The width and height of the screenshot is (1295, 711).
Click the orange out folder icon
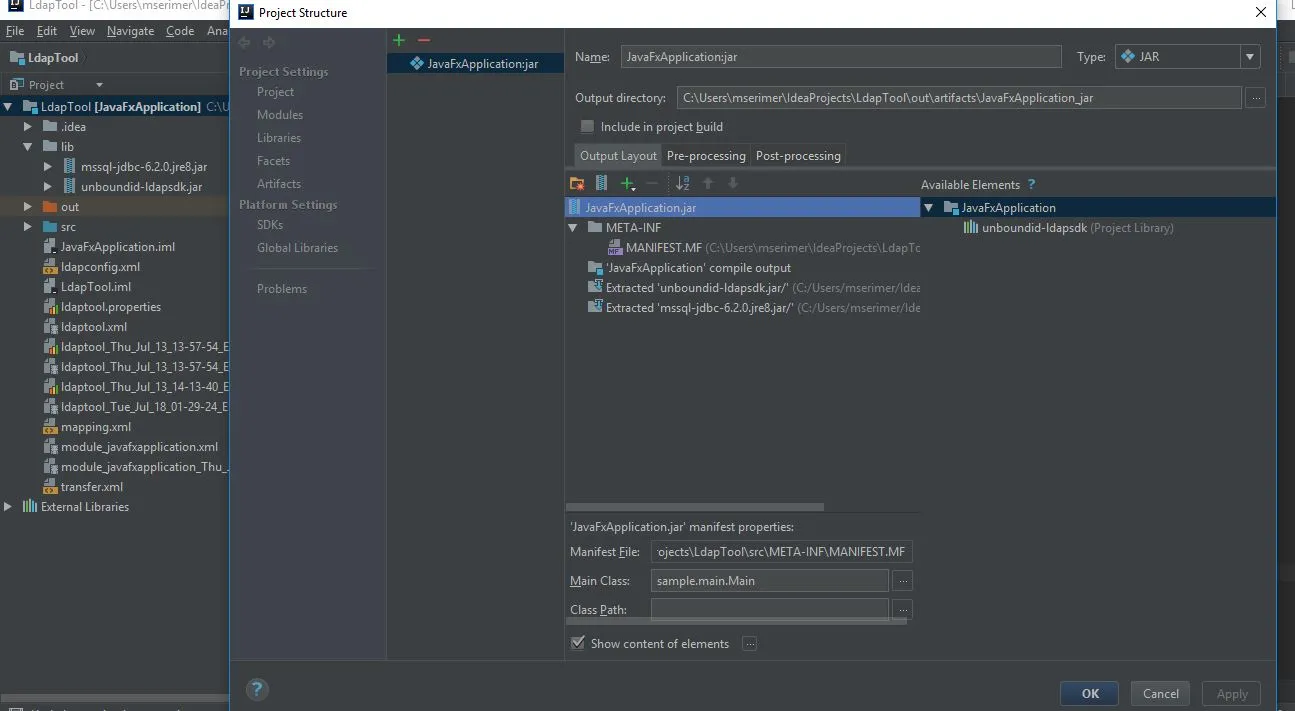[x=50, y=207]
